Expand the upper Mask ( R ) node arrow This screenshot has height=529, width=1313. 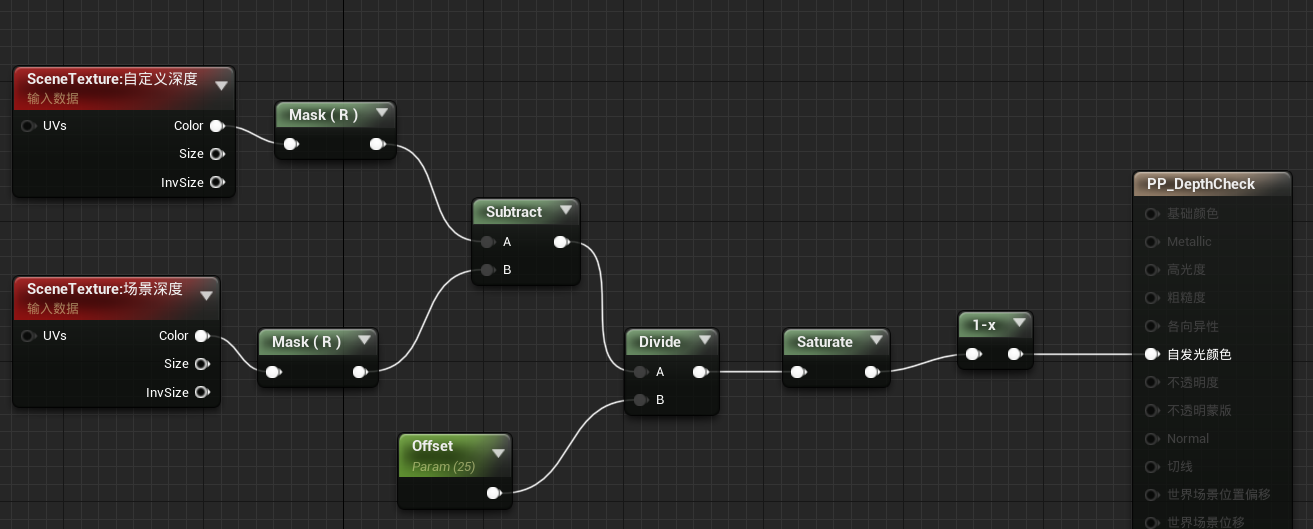[x=382, y=115]
